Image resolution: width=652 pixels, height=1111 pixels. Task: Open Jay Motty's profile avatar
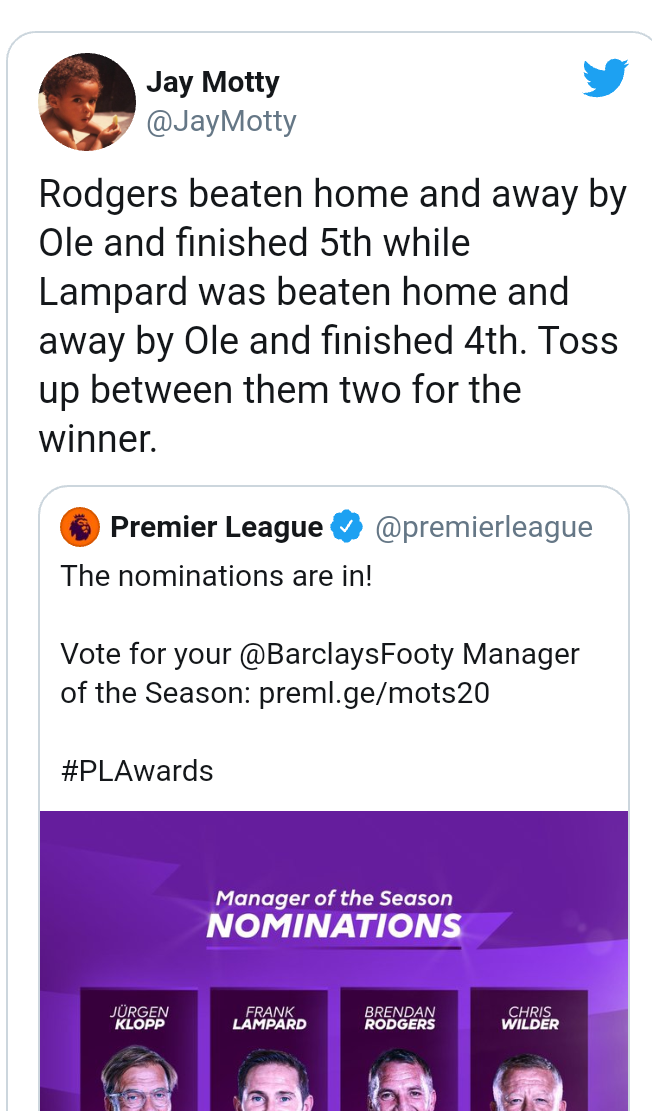pyautogui.click(x=87, y=101)
